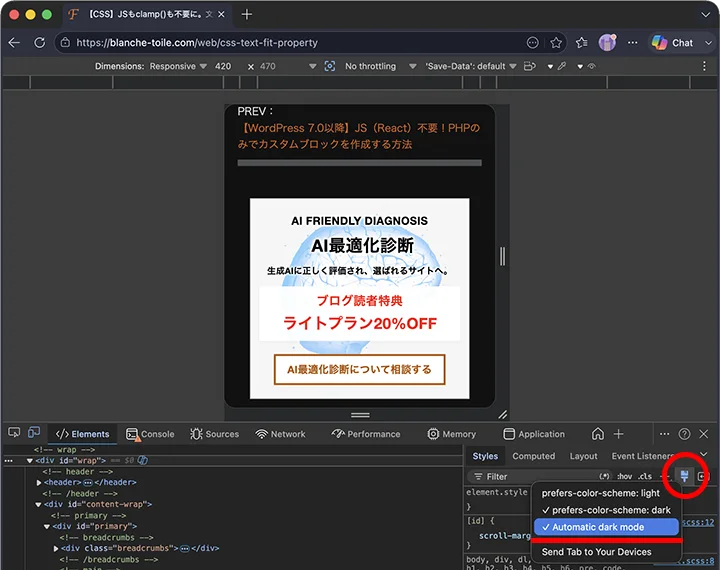Activate the inspect element picker
The image size is (720, 570).
coord(14,433)
